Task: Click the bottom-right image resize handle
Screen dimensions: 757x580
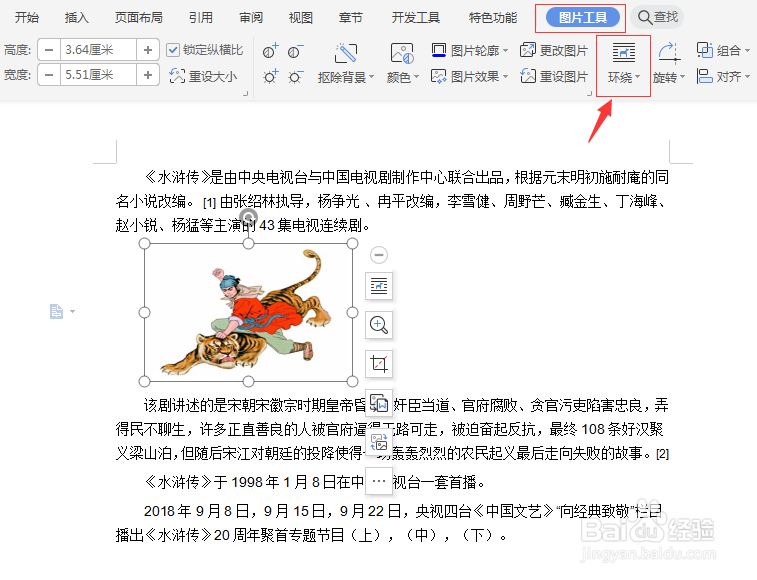Action: click(x=352, y=382)
